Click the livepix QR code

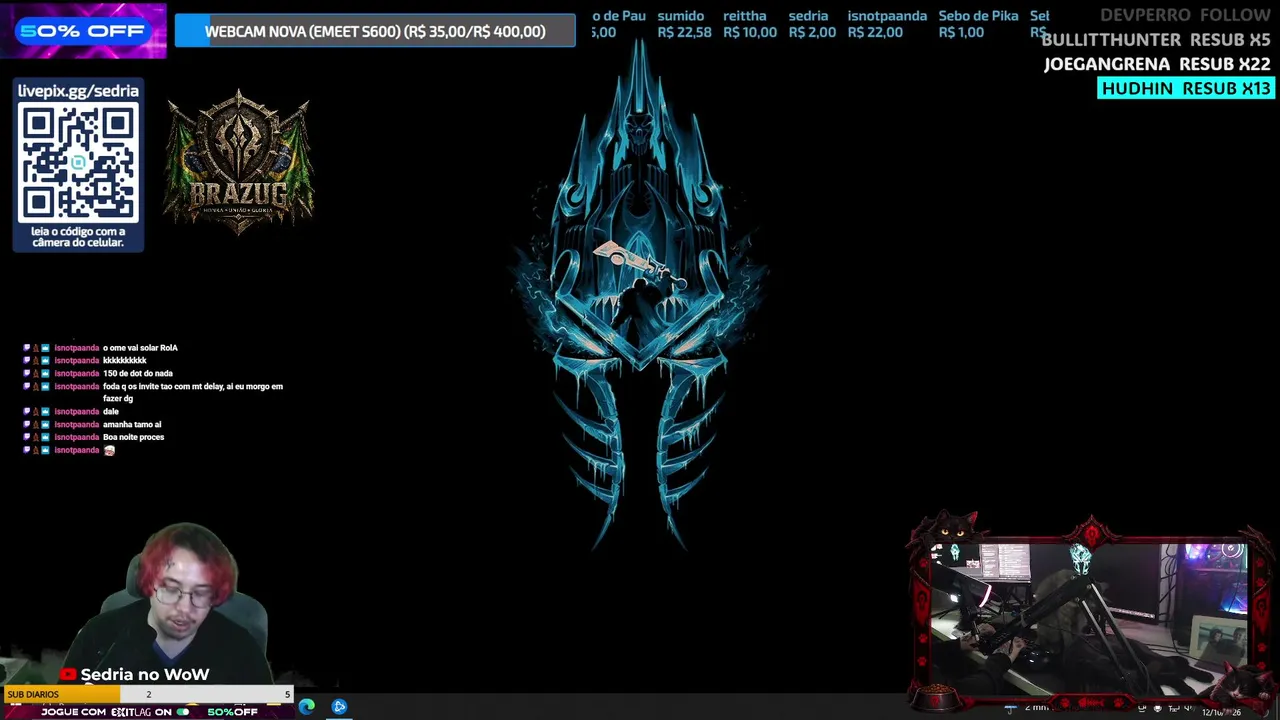pyautogui.click(x=78, y=164)
